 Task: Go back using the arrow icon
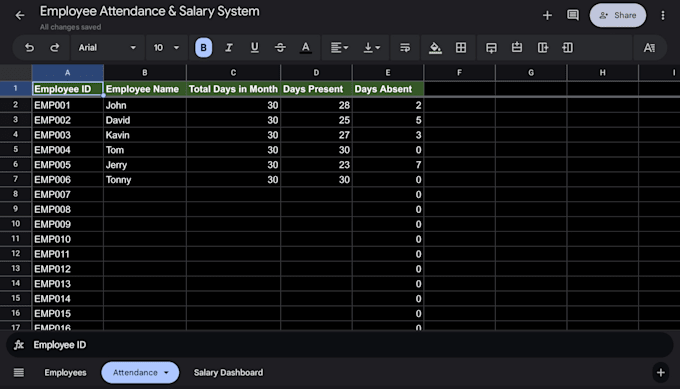20,16
